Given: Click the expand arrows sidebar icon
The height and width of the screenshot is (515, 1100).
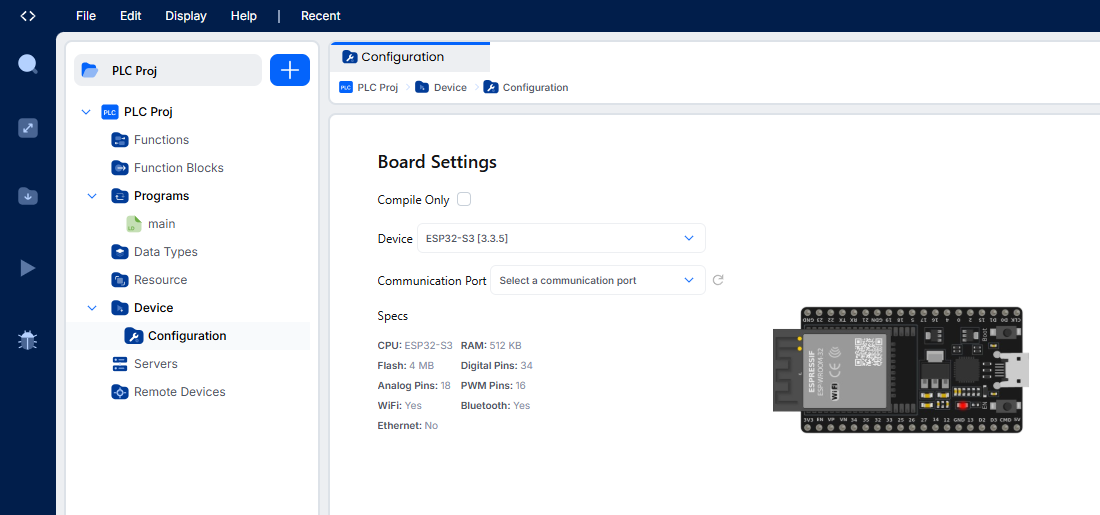Looking at the screenshot, I should [28, 128].
